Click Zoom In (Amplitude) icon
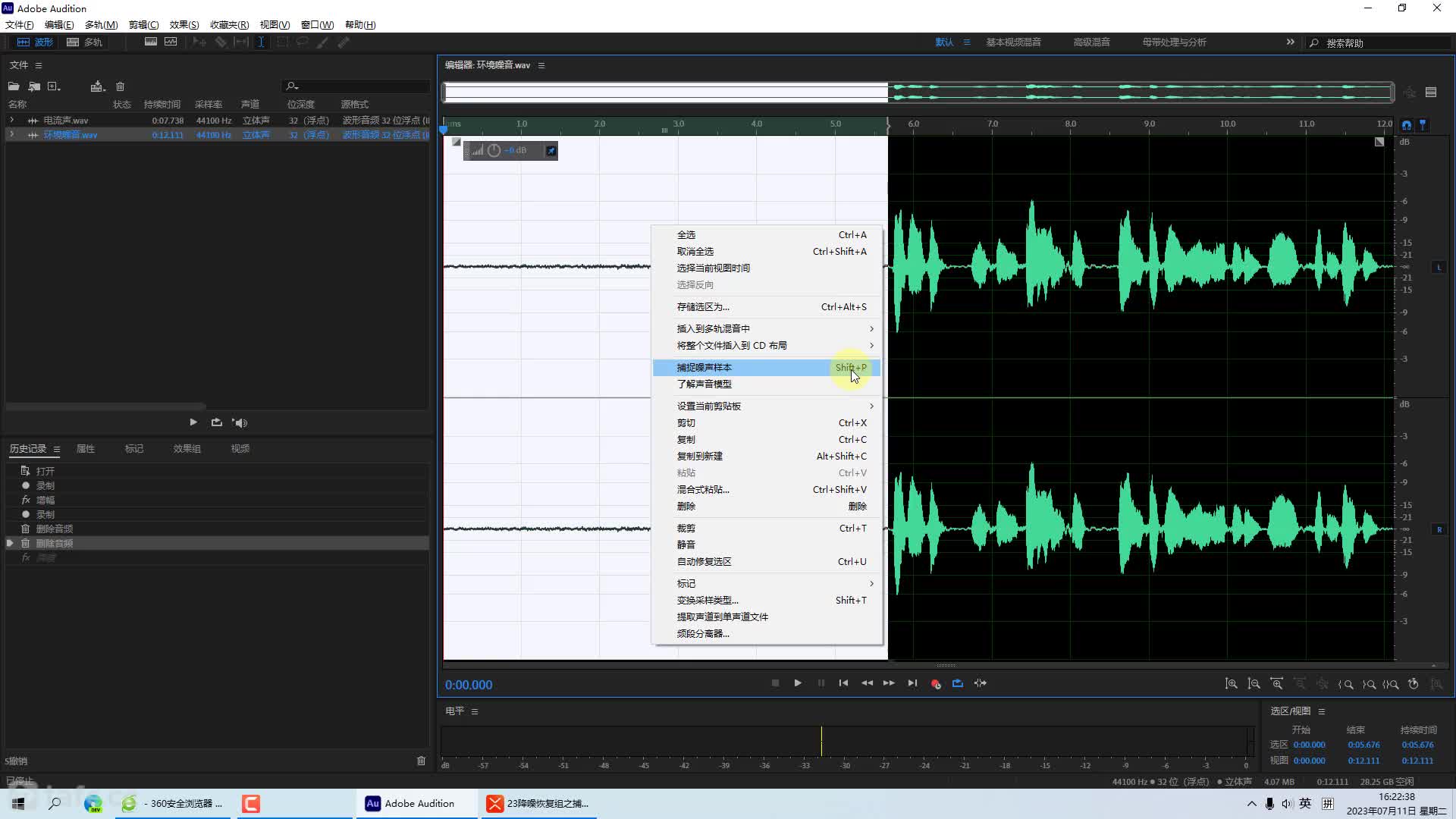 pos(1232,684)
